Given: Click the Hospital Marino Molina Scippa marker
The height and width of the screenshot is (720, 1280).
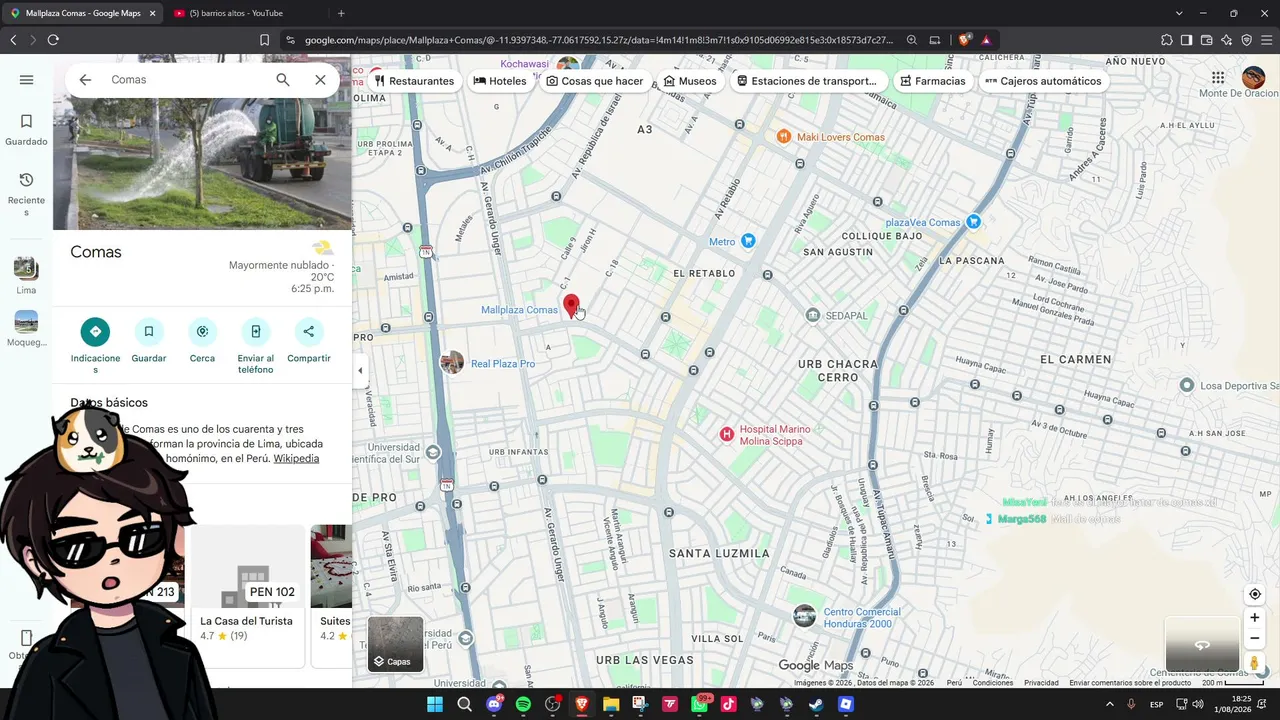Looking at the screenshot, I should click(x=727, y=434).
